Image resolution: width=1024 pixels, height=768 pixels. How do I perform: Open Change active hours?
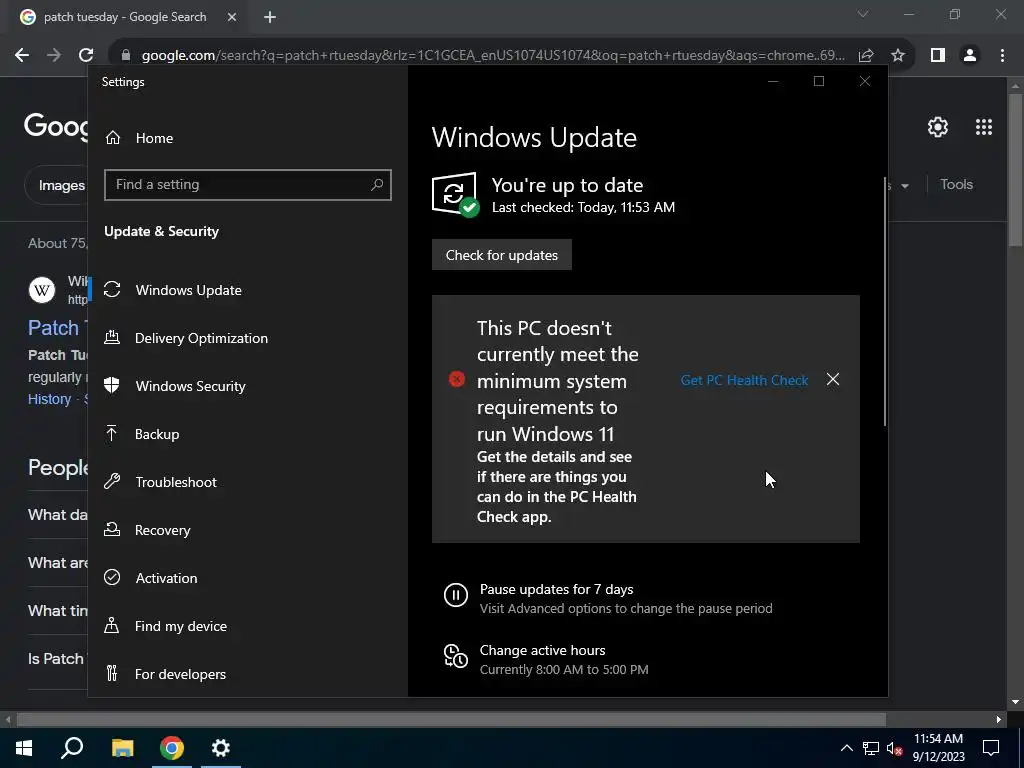(x=542, y=650)
